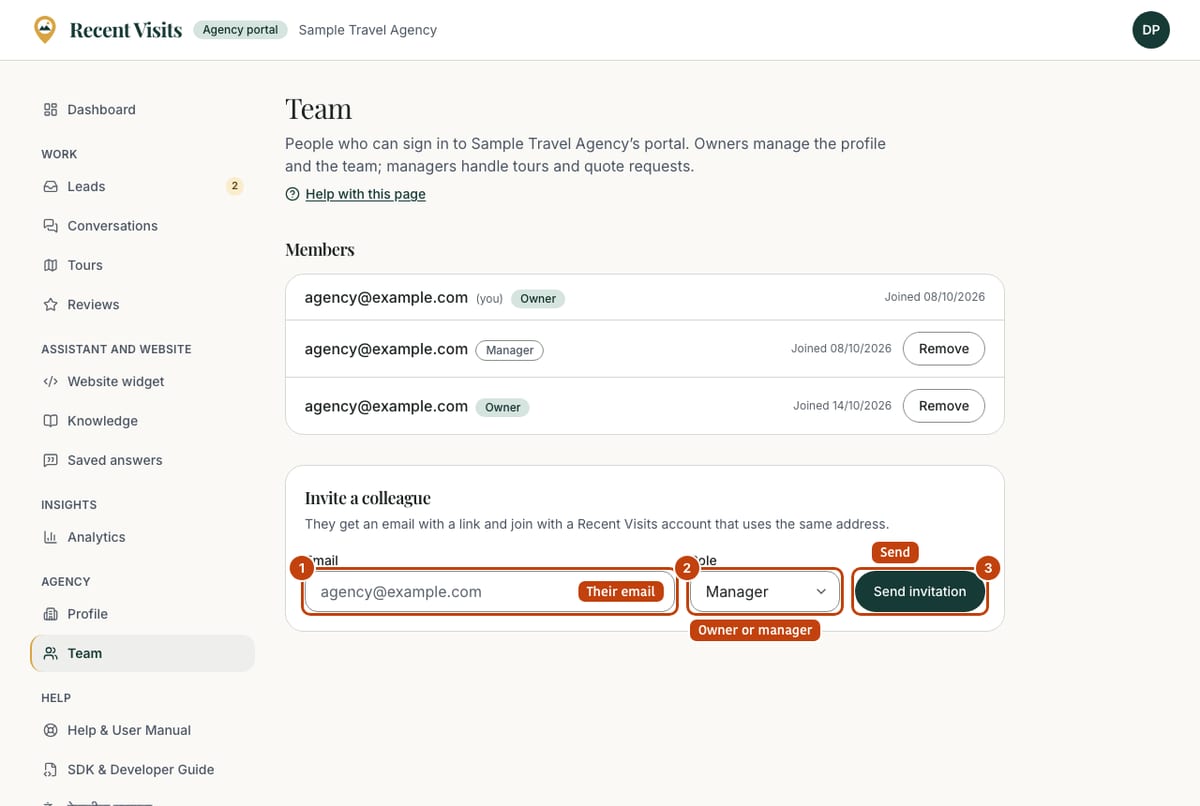1200x806 pixels.
Task: Open Saved answers
Action: 143,461
